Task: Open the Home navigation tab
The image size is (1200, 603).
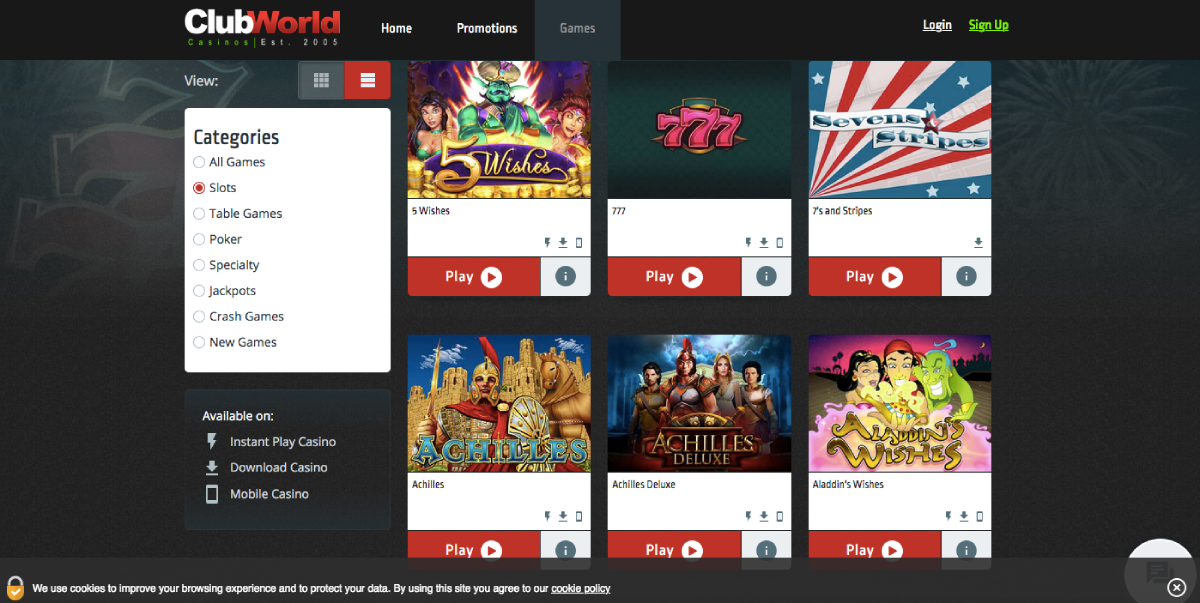Action: 396,28
